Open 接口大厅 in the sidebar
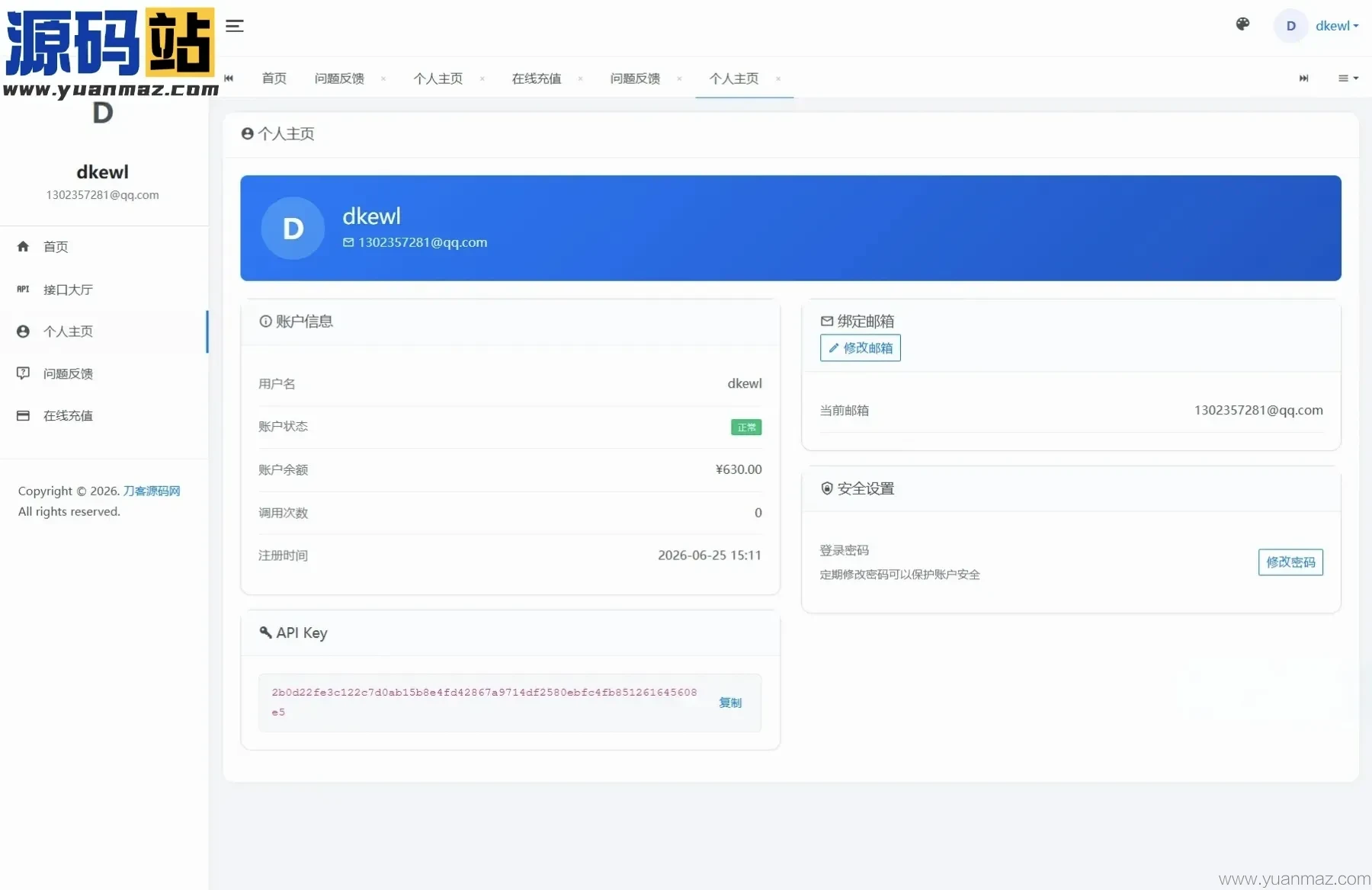The image size is (1372, 890). 104,290
